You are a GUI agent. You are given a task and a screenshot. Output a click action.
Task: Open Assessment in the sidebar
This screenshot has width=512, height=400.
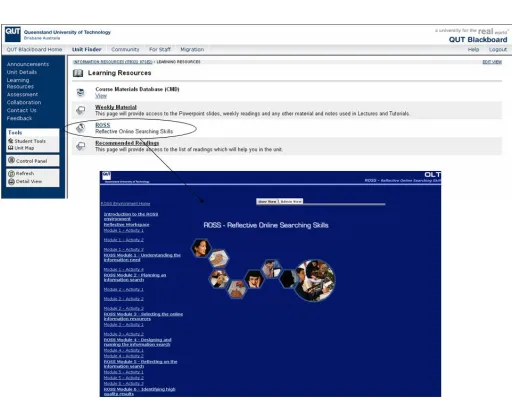click(22, 94)
